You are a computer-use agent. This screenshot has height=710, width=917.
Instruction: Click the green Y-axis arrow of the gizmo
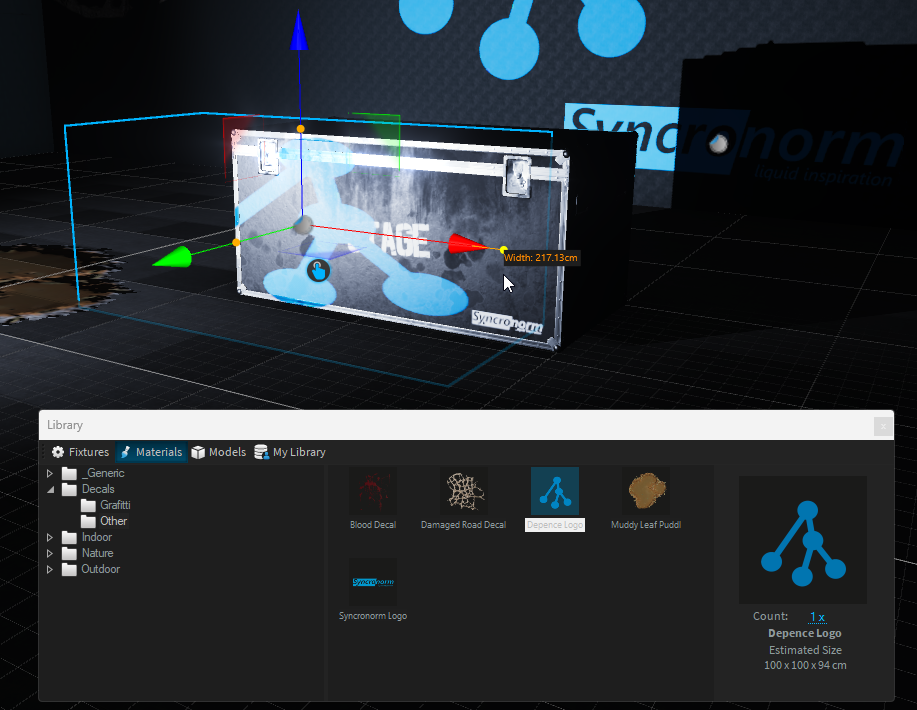click(172, 257)
